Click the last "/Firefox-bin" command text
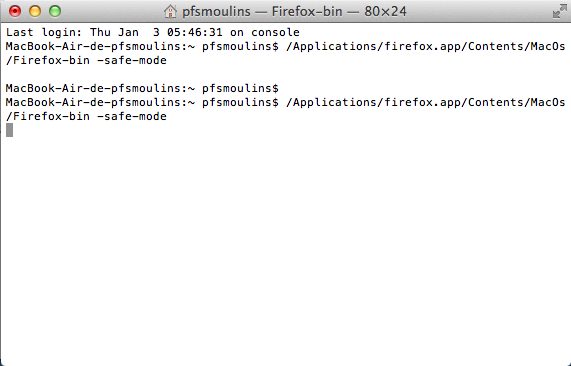571x366 pixels. (x=48, y=117)
